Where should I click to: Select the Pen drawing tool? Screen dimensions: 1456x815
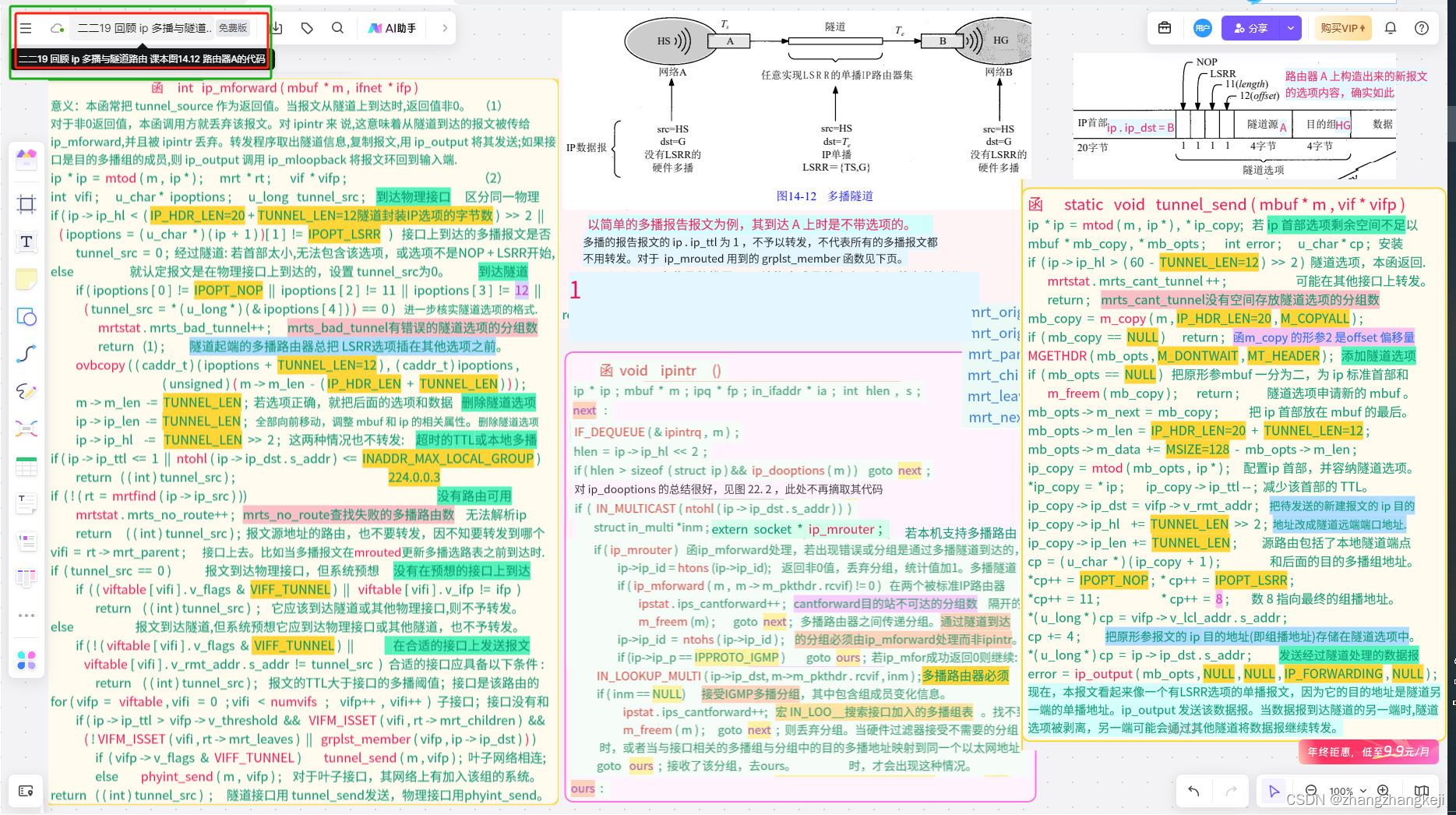26,391
